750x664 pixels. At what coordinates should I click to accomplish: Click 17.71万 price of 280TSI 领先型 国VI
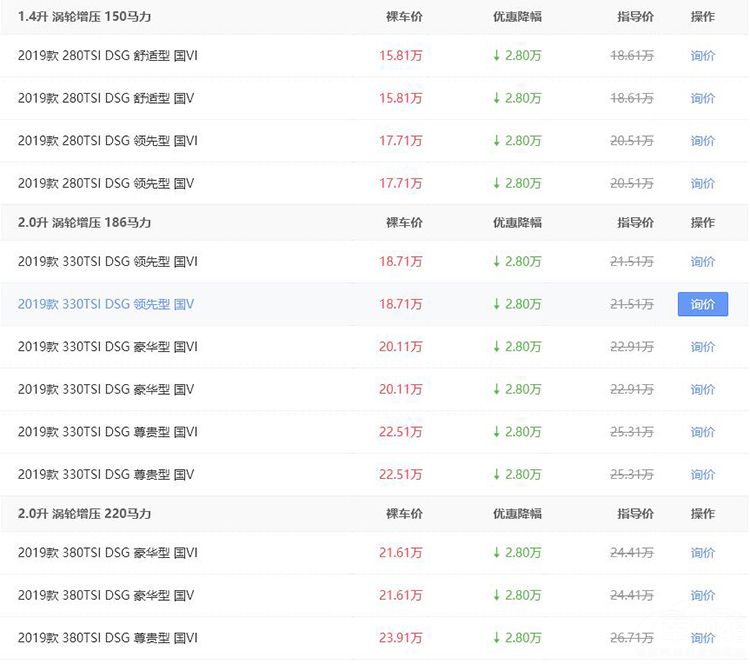click(x=400, y=141)
